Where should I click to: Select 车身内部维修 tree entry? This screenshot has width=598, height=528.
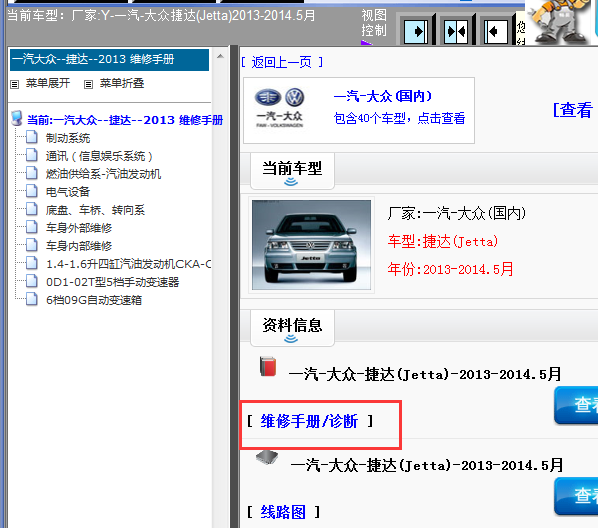pyautogui.click(x=79, y=246)
